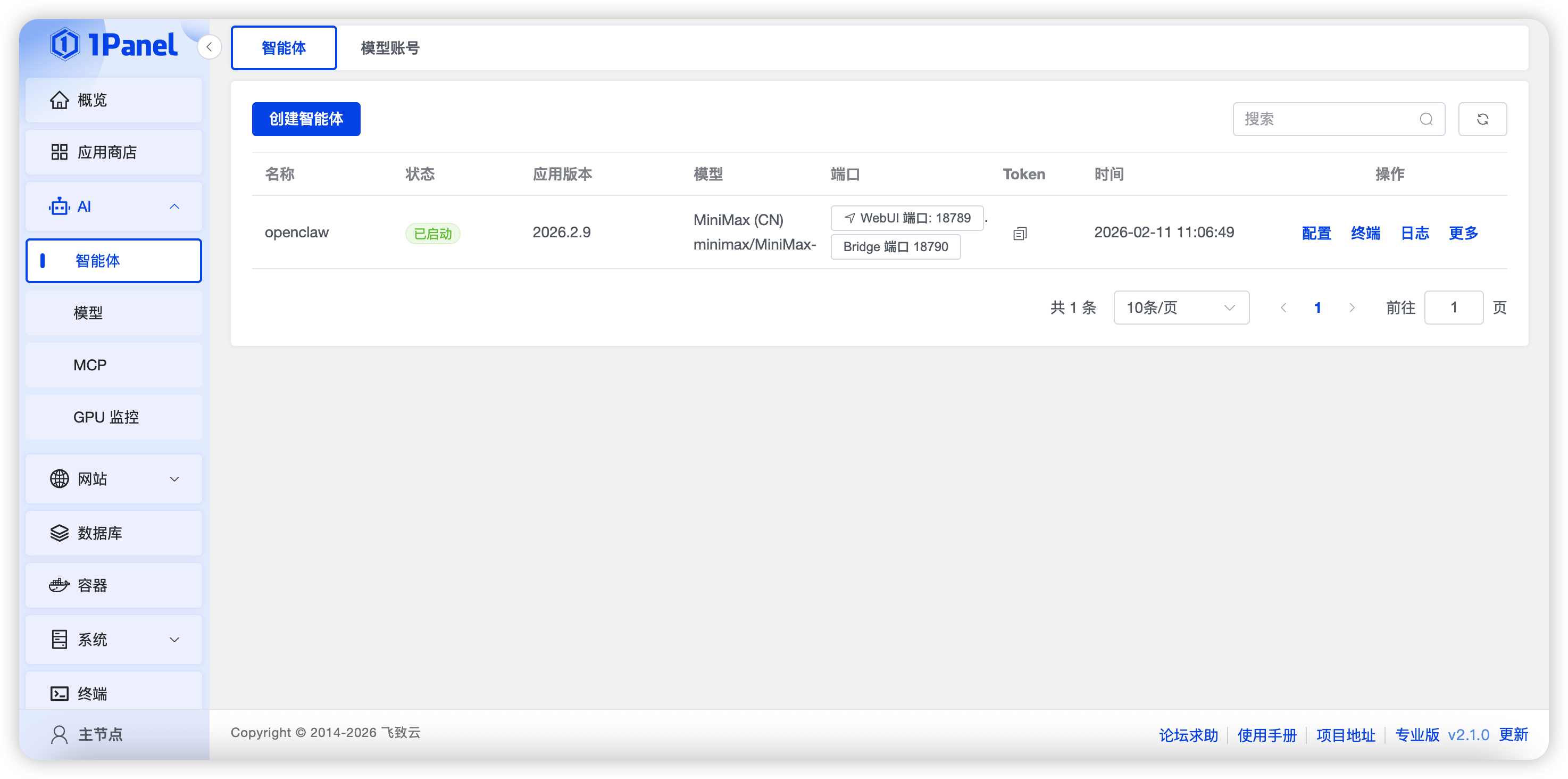
Task: Click the search magnifier icon
Action: (x=1426, y=119)
